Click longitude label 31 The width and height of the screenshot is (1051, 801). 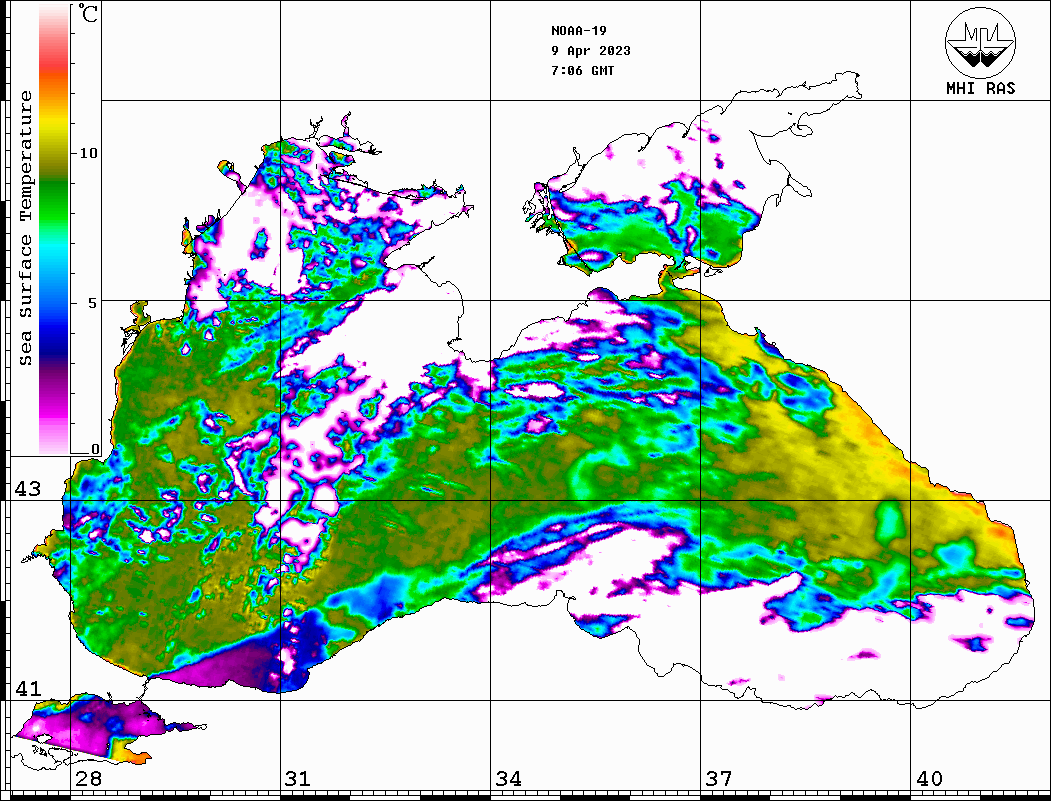298,779
